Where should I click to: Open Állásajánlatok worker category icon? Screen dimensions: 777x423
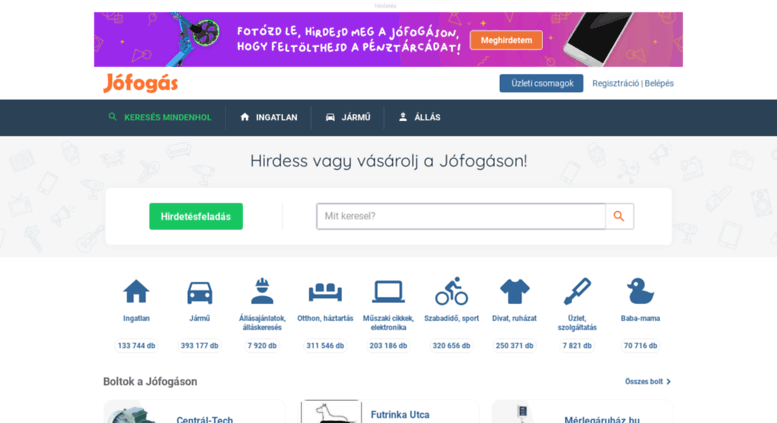click(262, 291)
